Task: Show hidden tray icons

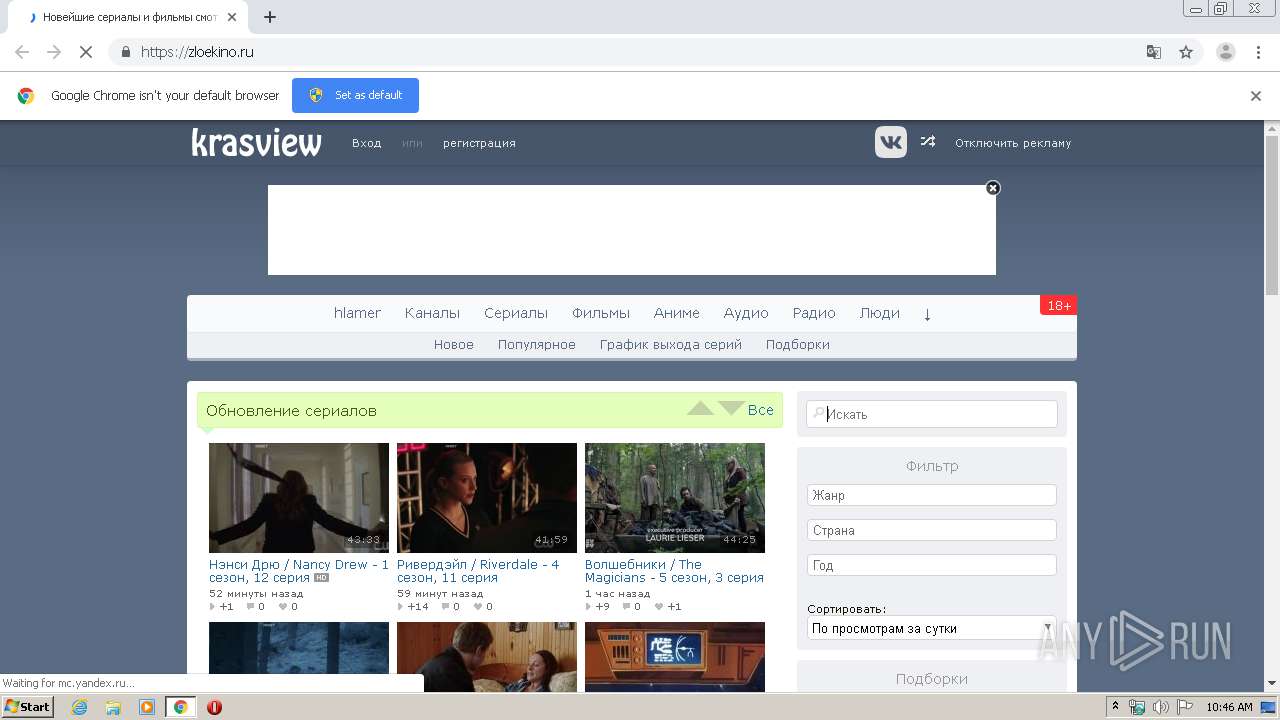Action: (x=1116, y=707)
